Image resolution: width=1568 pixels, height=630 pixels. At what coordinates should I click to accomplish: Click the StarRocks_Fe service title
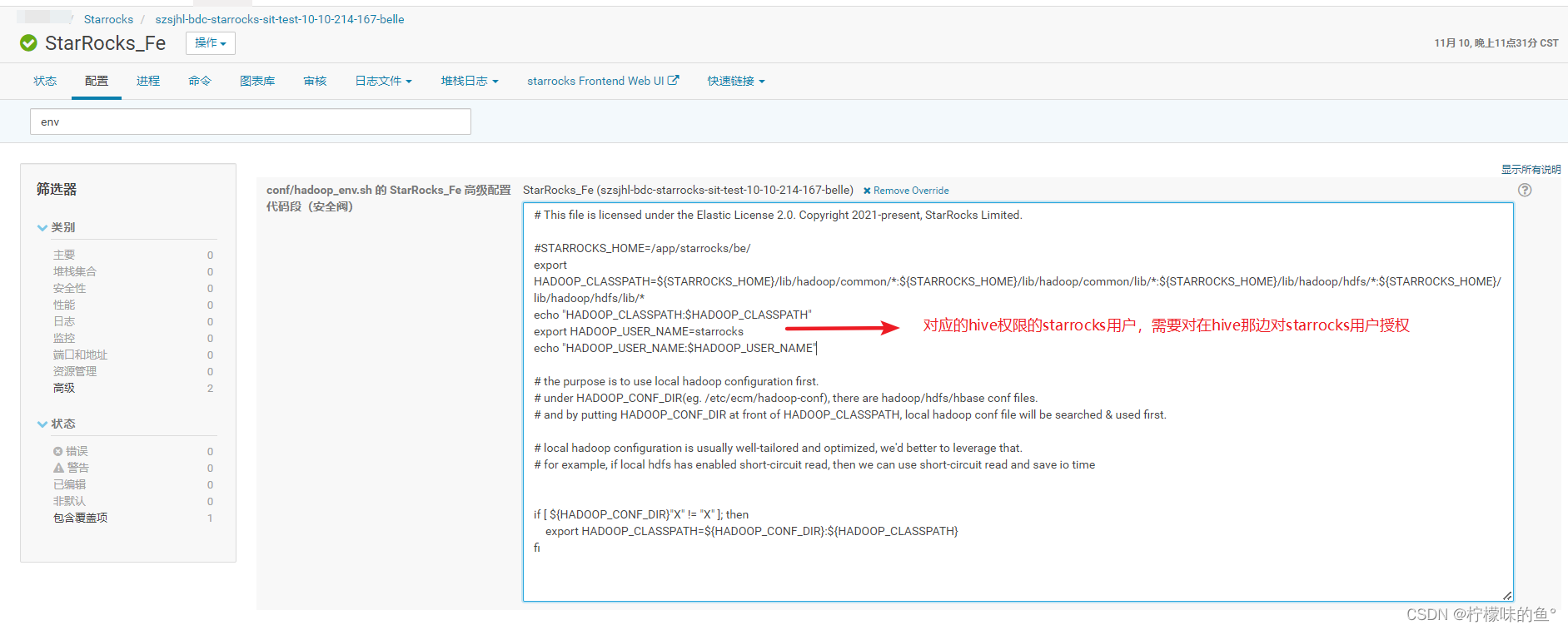click(x=105, y=43)
